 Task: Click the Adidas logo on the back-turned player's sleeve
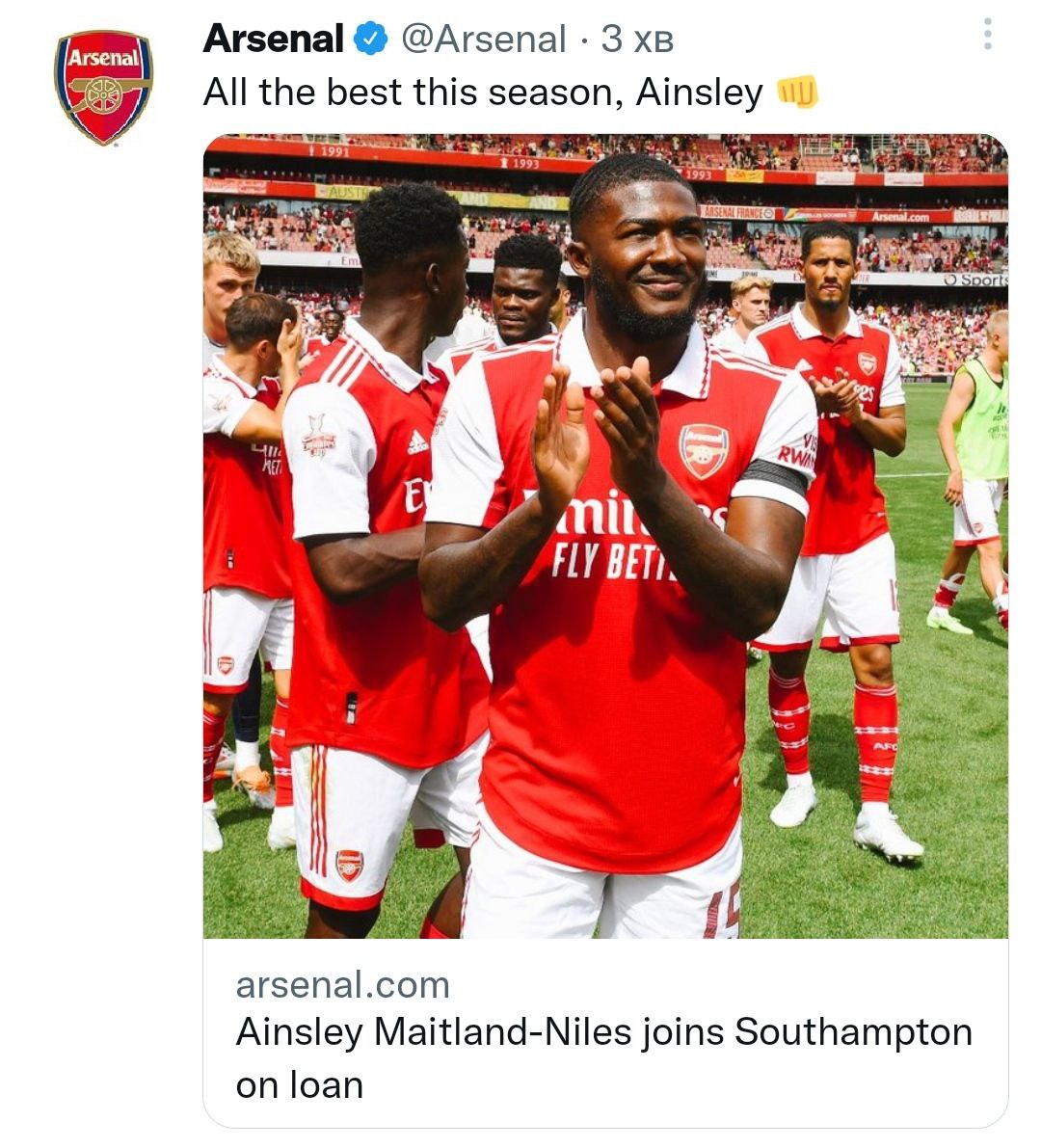tap(417, 442)
